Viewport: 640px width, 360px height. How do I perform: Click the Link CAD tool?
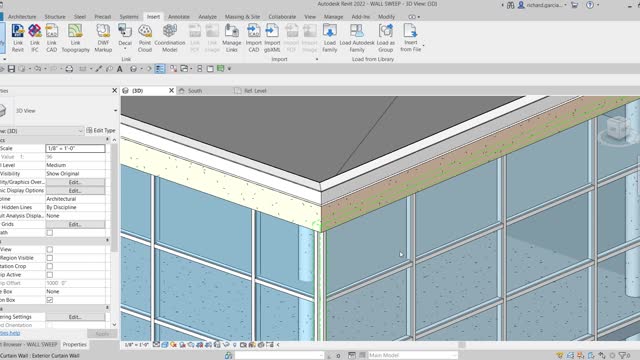pyautogui.click(x=51, y=38)
